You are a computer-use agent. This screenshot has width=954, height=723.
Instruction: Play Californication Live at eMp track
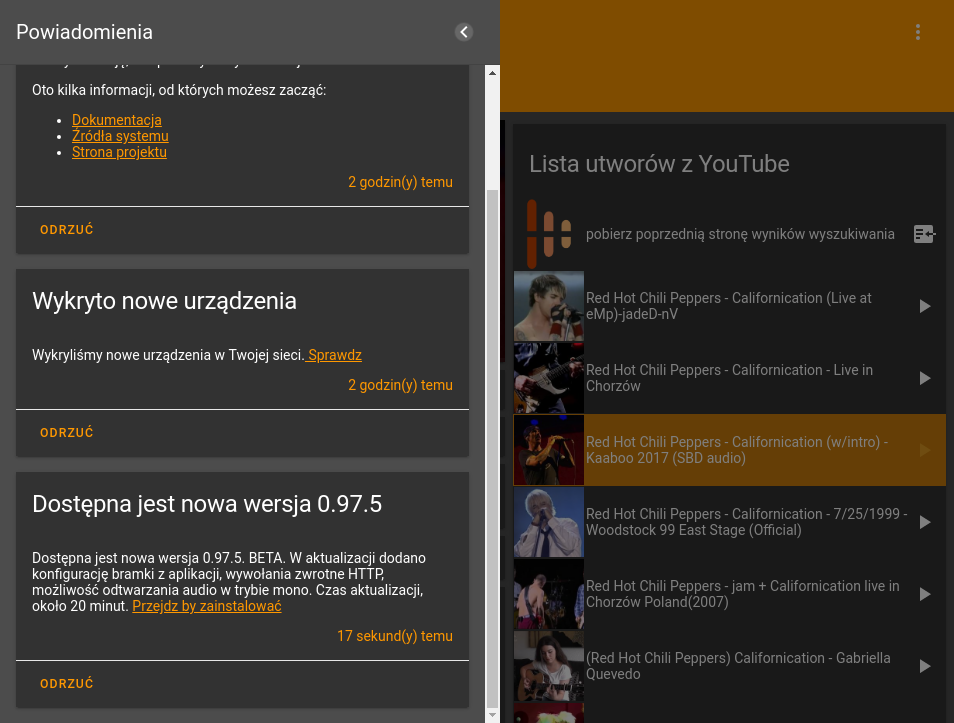pos(925,306)
